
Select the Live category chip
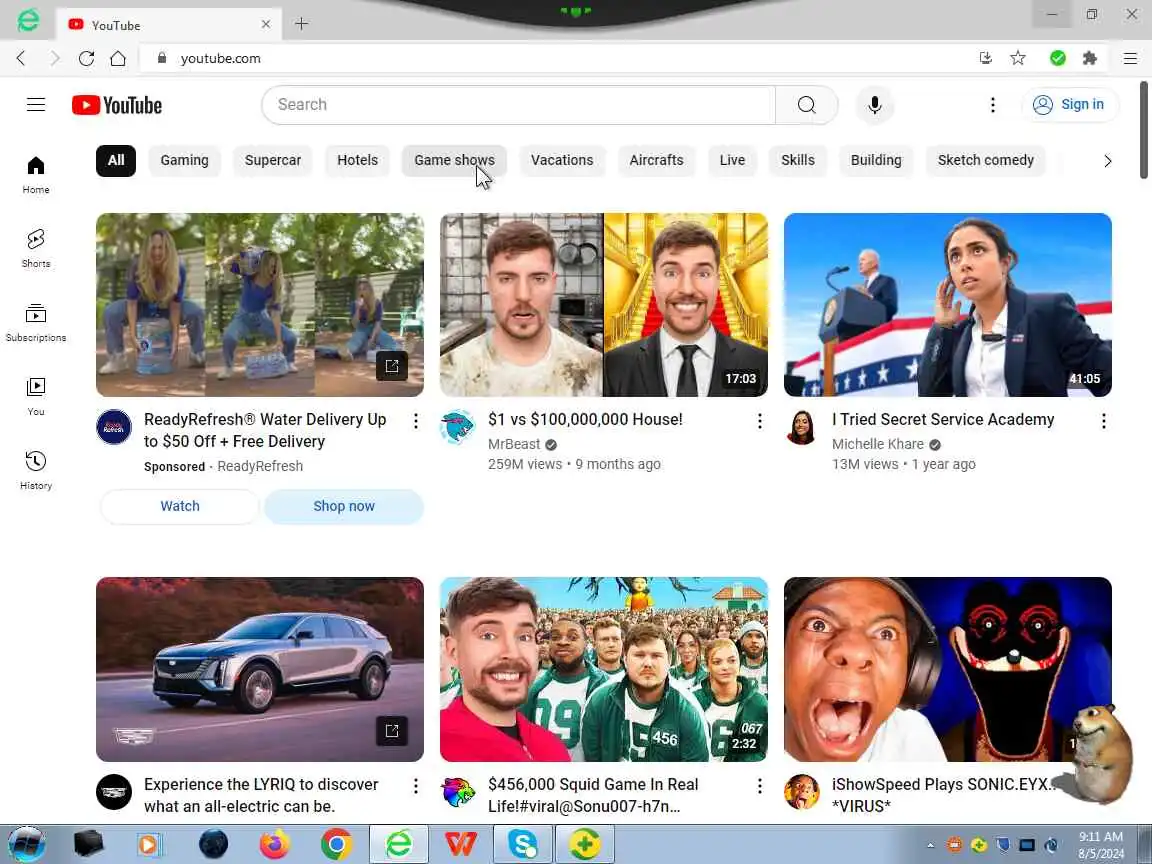point(732,160)
